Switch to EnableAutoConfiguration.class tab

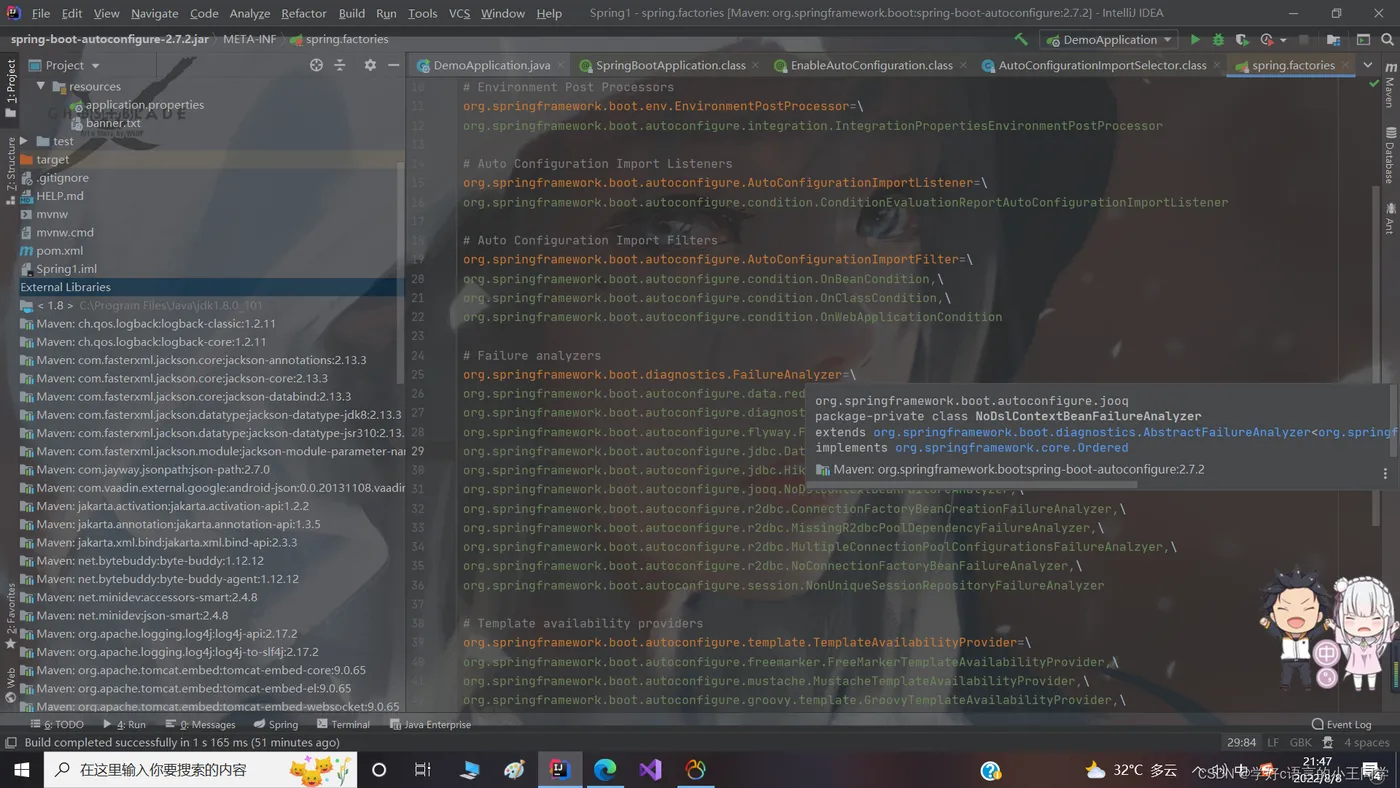click(871, 65)
